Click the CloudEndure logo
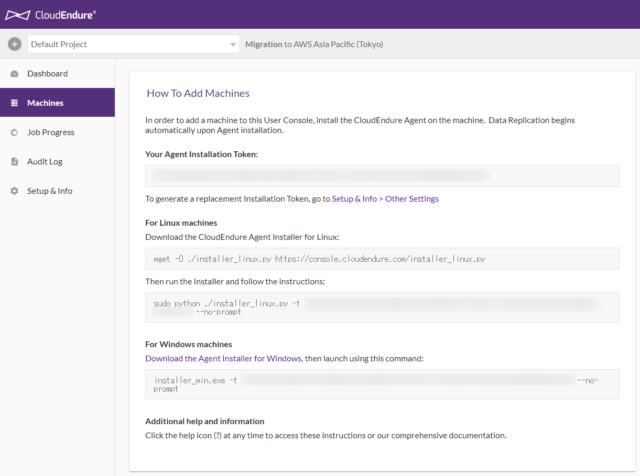This screenshot has height=476, width=640. [x=51, y=15]
